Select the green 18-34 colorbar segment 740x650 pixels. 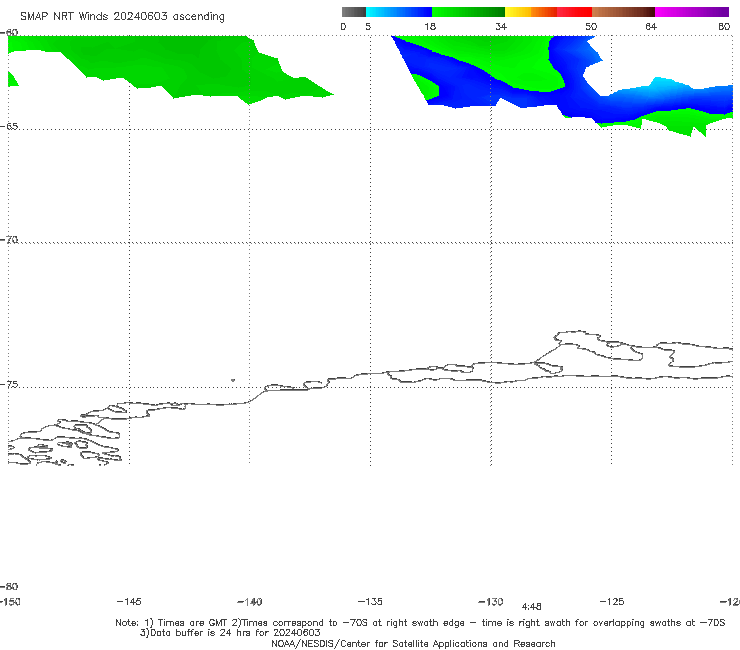(x=469, y=12)
